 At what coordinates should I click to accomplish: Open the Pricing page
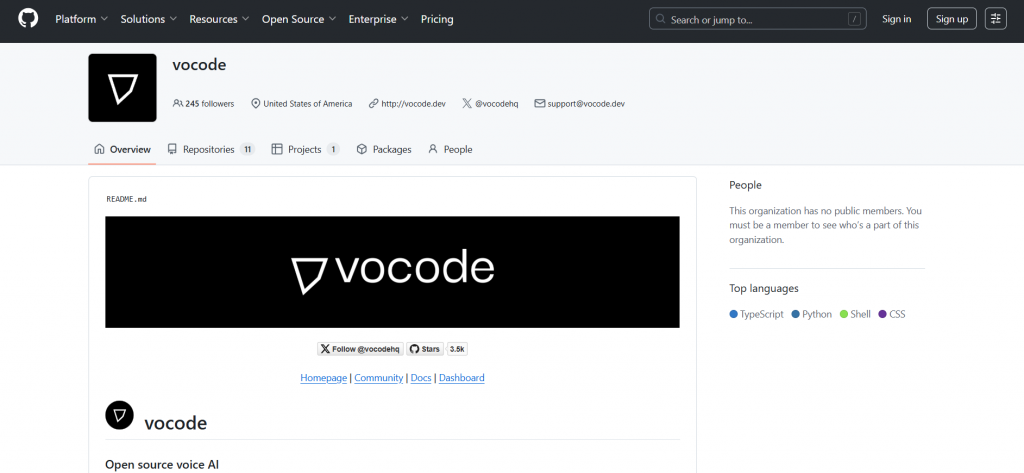[x=437, y=19]
